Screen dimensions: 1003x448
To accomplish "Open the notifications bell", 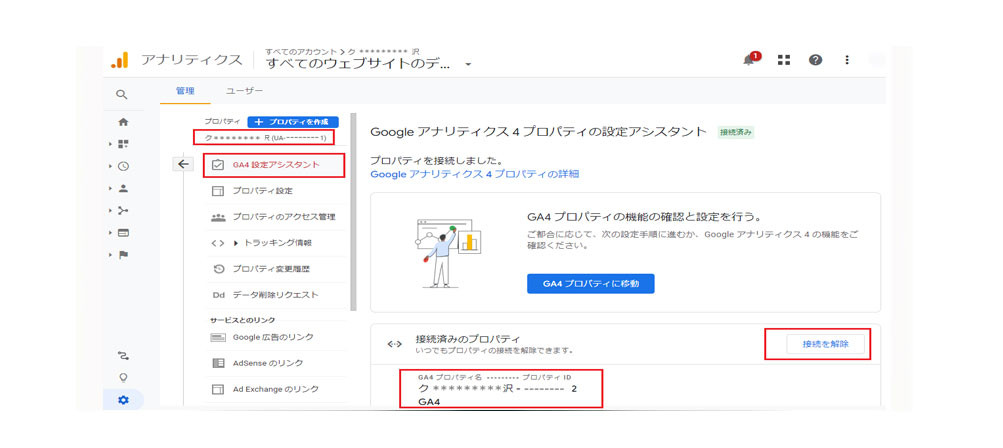I will point(751,60).
